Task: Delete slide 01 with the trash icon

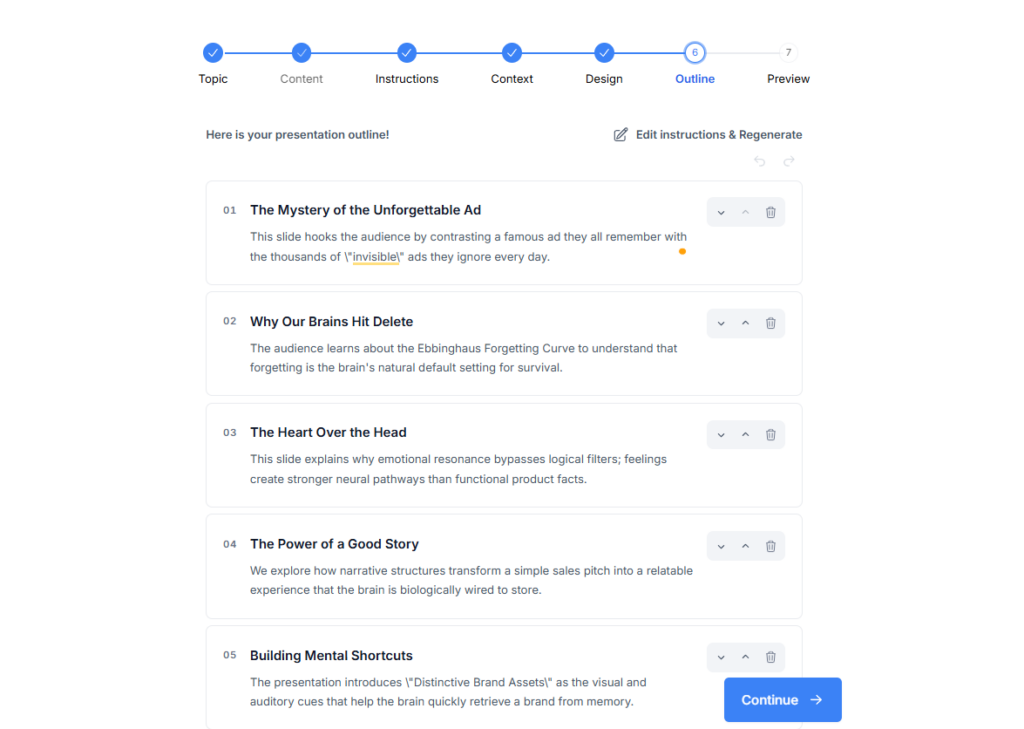Action: 771,212
